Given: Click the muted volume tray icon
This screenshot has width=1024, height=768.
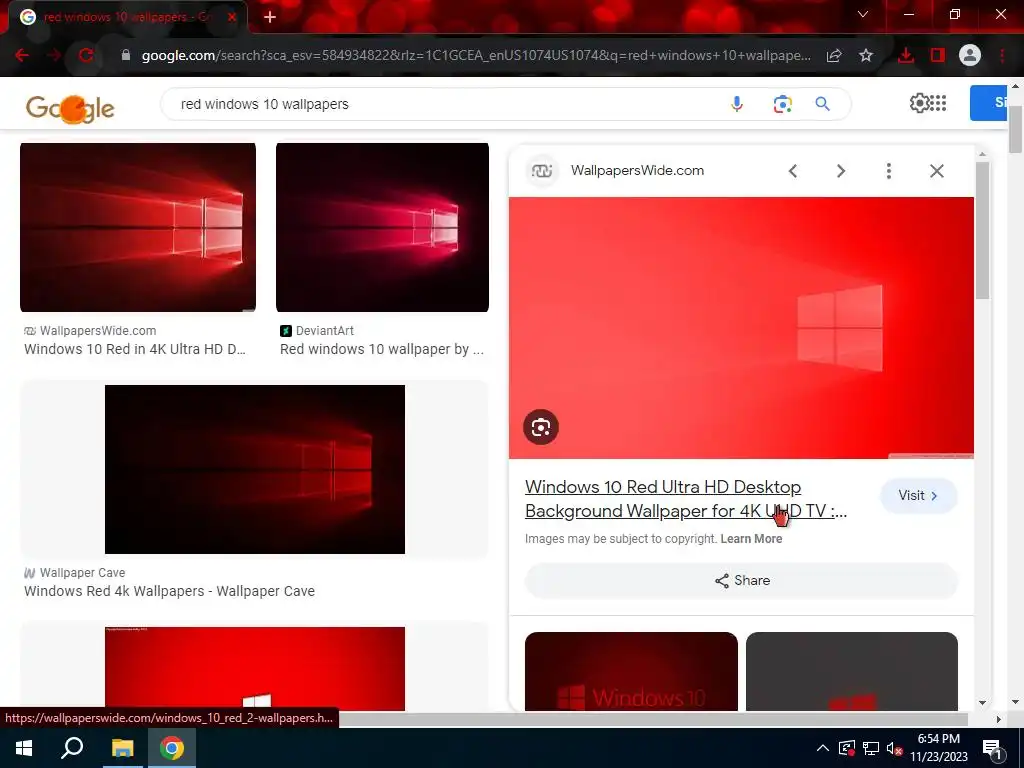Looking at the screenshot, I should click(894, 748).
